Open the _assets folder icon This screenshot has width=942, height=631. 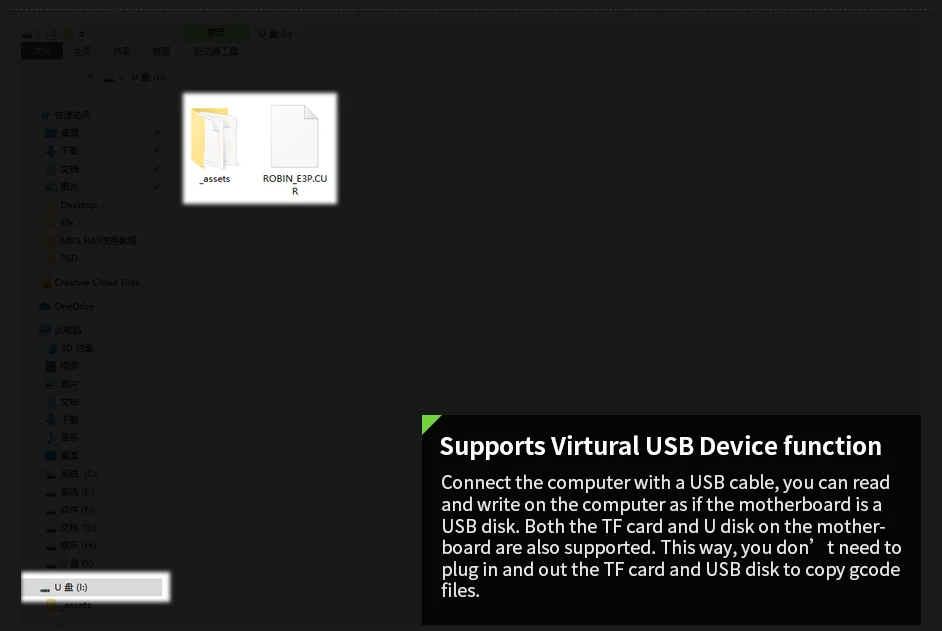214,138
